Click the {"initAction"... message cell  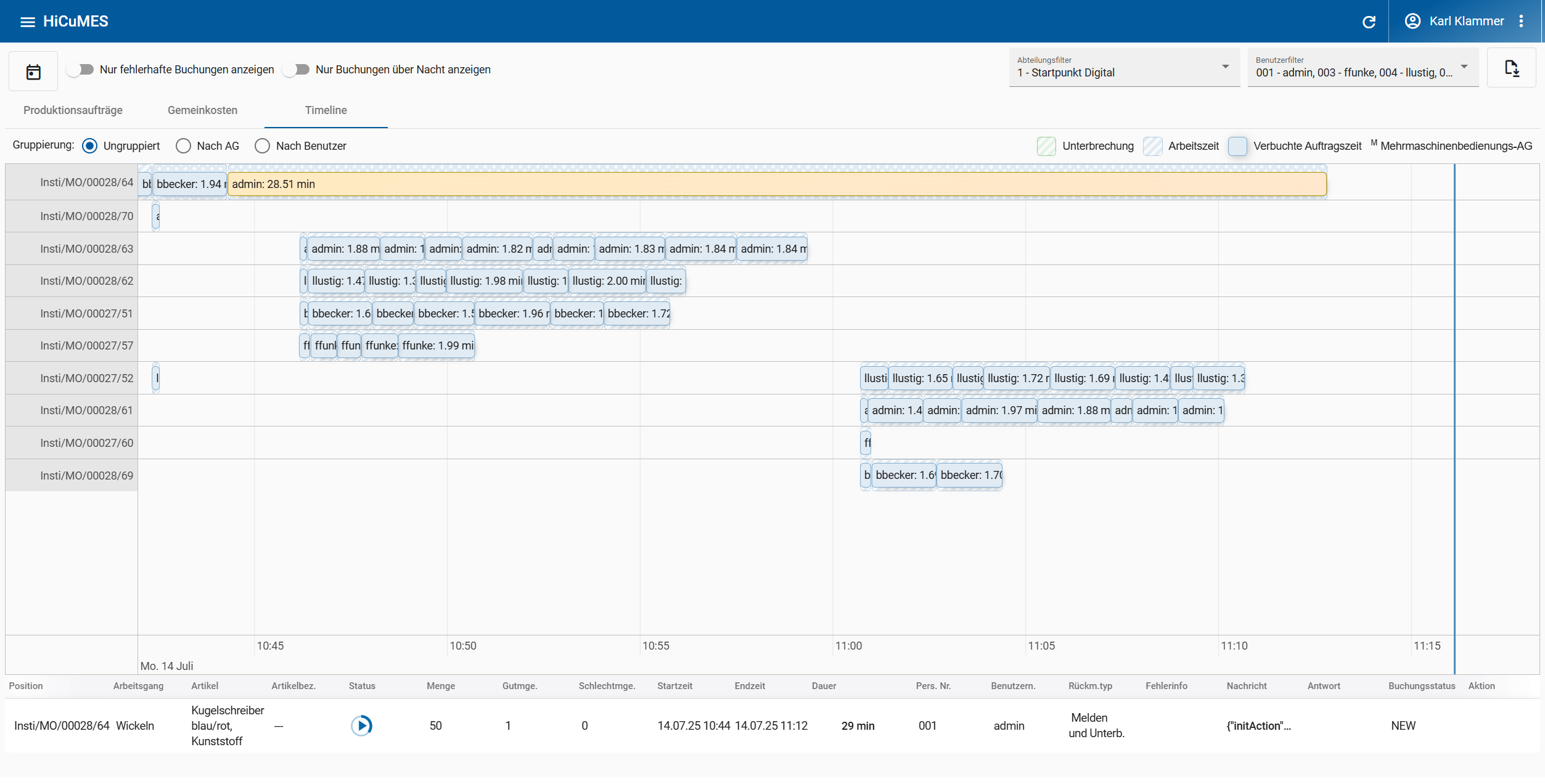click(1258, 726)
